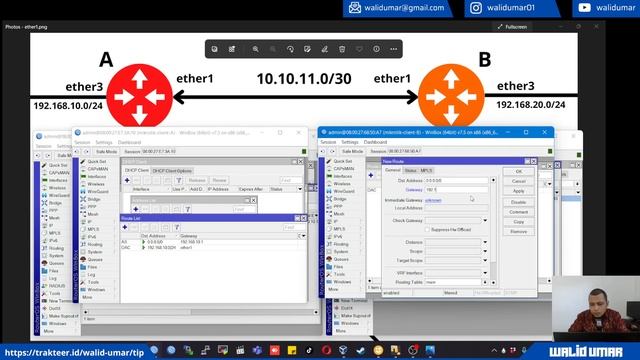
Task: Toggle Safe Mode in Winbox B
Action: point(352,151)
